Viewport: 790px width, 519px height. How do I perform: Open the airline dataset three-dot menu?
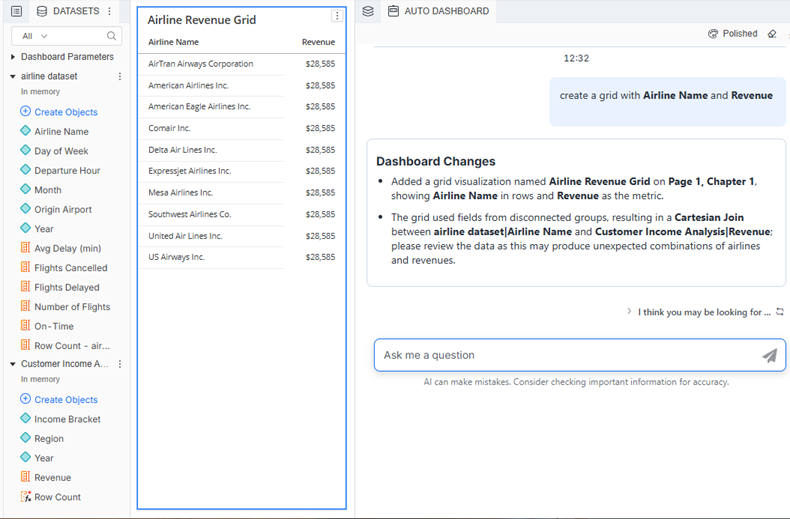point(120,76)
